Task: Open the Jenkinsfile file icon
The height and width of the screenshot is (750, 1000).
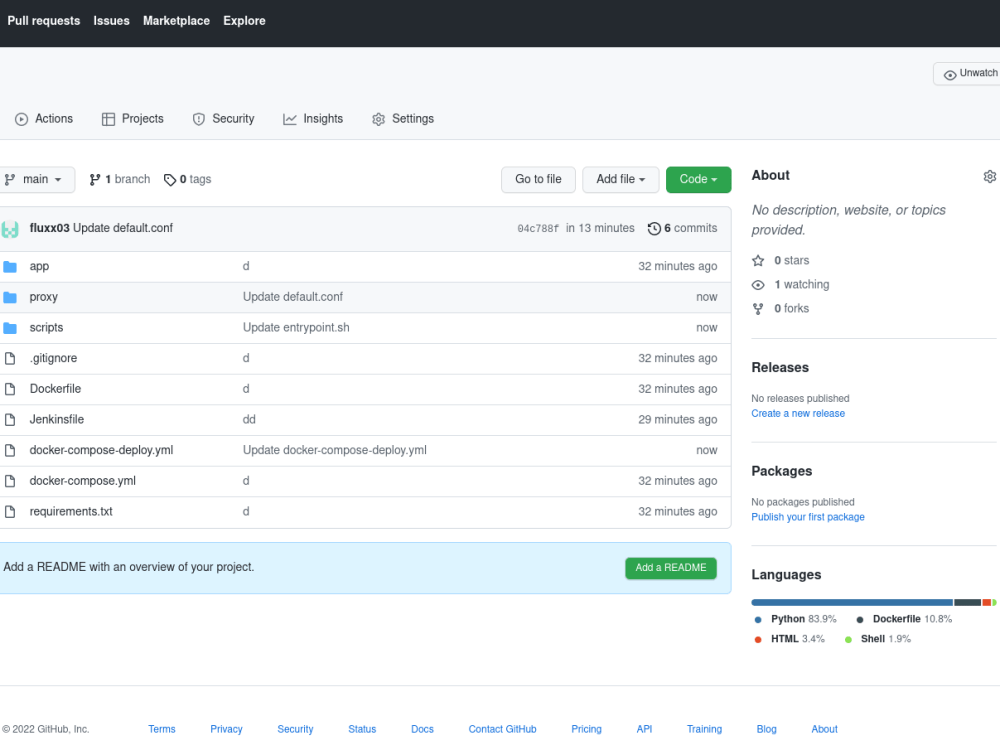Action: (x=10, y=419)
